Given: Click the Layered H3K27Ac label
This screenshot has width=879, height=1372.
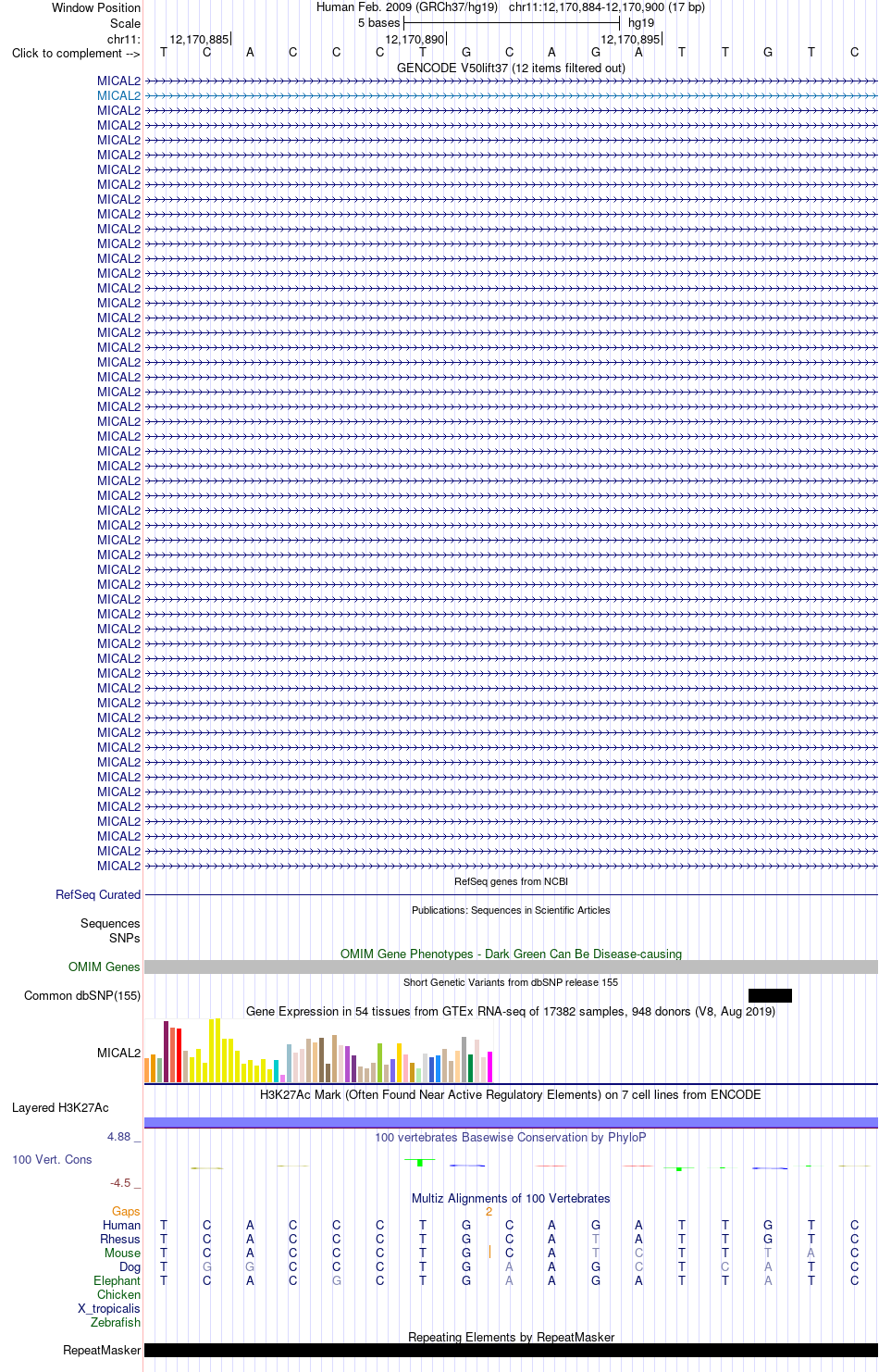Looking at the screenshot, I should pyautogui.click(x=60, y=1107).
